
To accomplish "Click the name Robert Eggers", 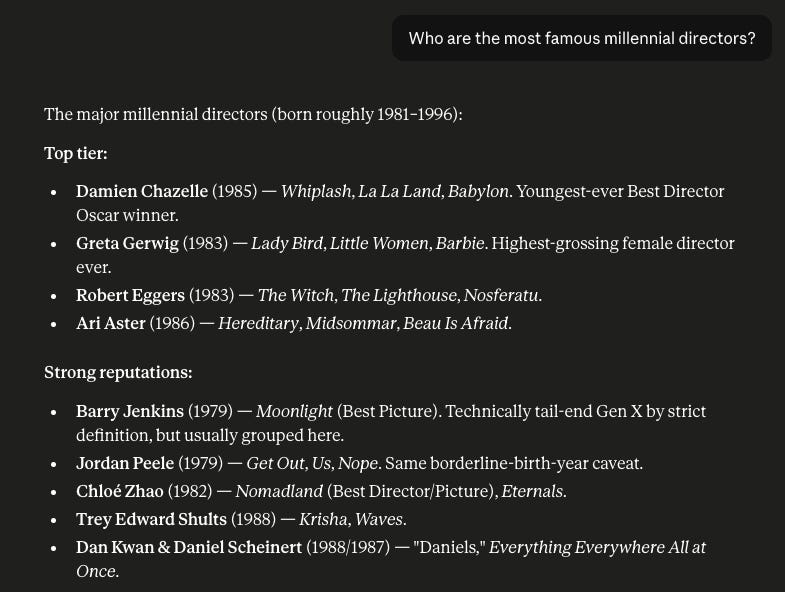I will [x=130, y=295].
